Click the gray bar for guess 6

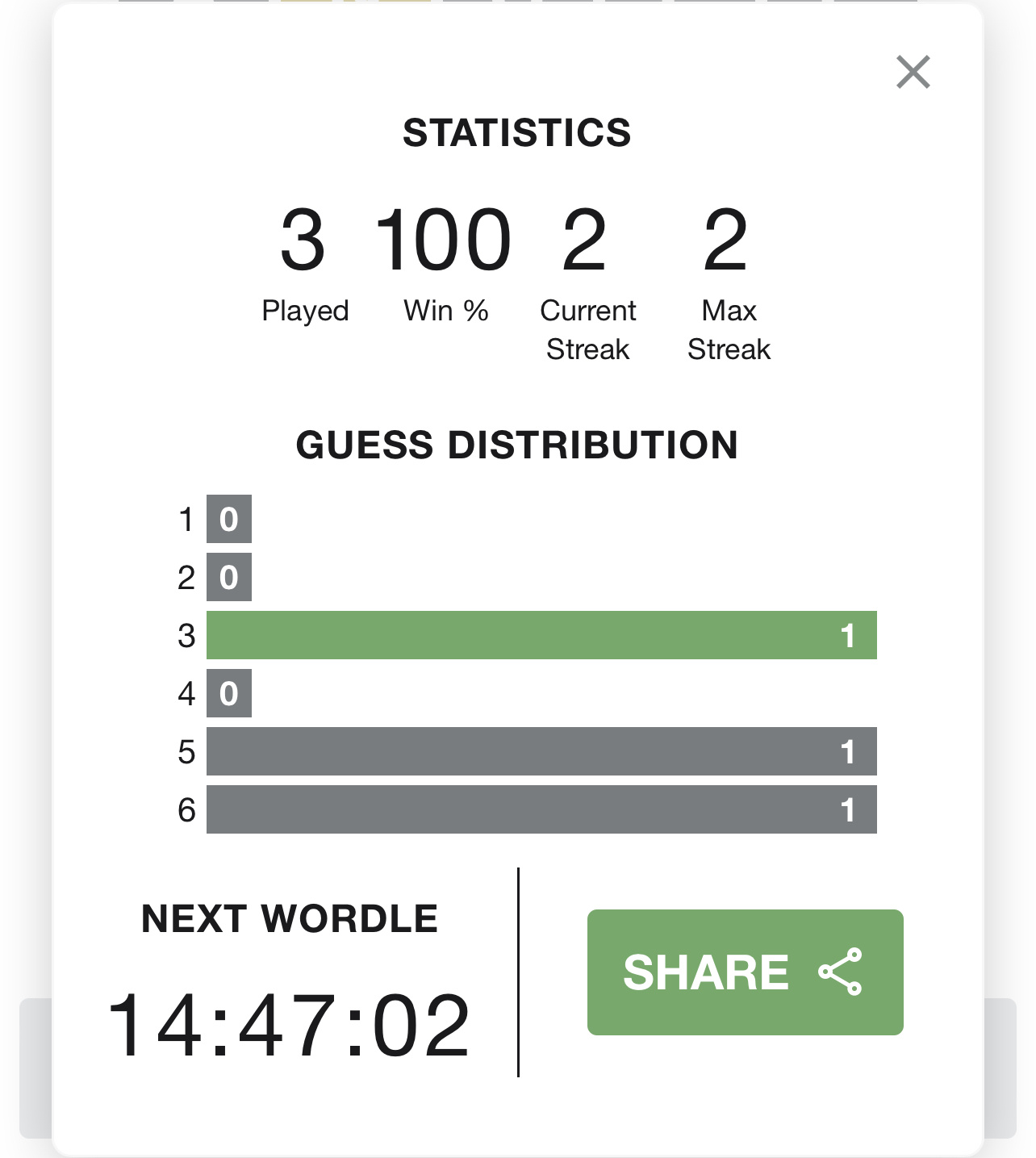click(541, 809)
